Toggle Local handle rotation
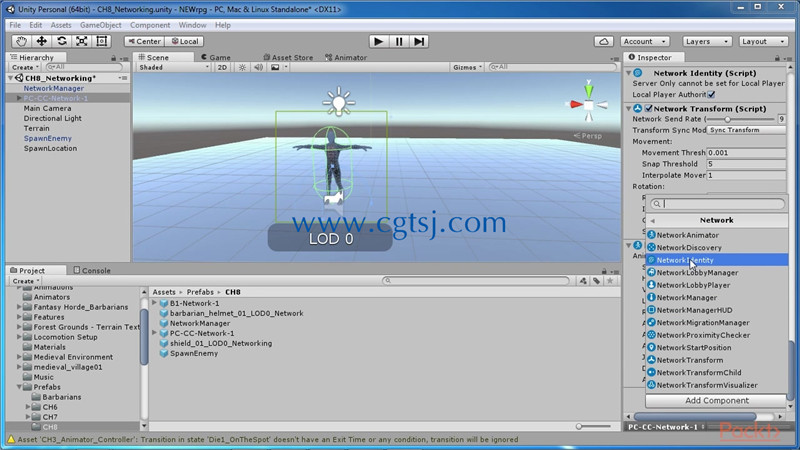The image size is (800, 450). coord(184,41)
